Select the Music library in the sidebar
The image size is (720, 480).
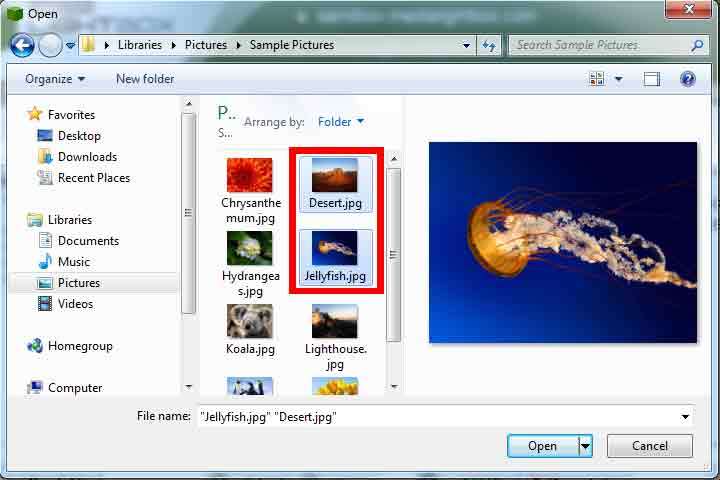click(73, 262)
